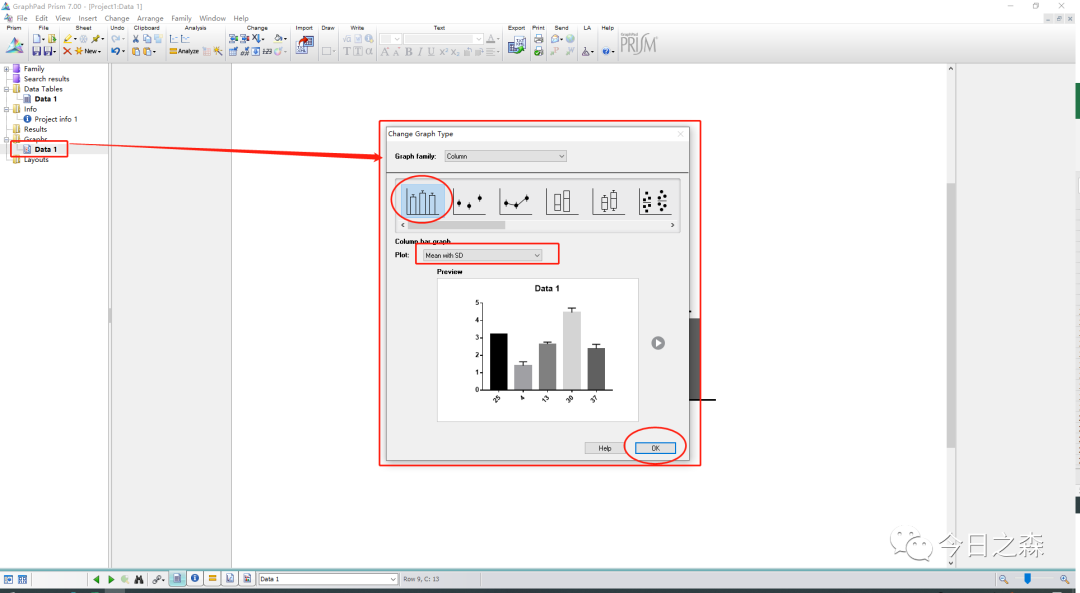Click the new file icon in File section
The image size is (1080, 593).
(37, 39)
